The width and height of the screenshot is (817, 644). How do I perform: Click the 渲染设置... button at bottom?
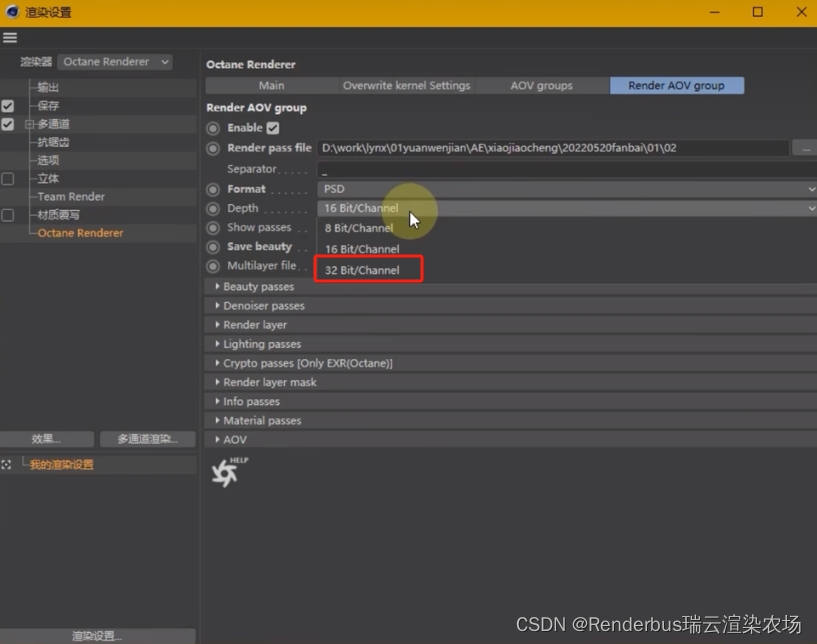coord(97,636)
